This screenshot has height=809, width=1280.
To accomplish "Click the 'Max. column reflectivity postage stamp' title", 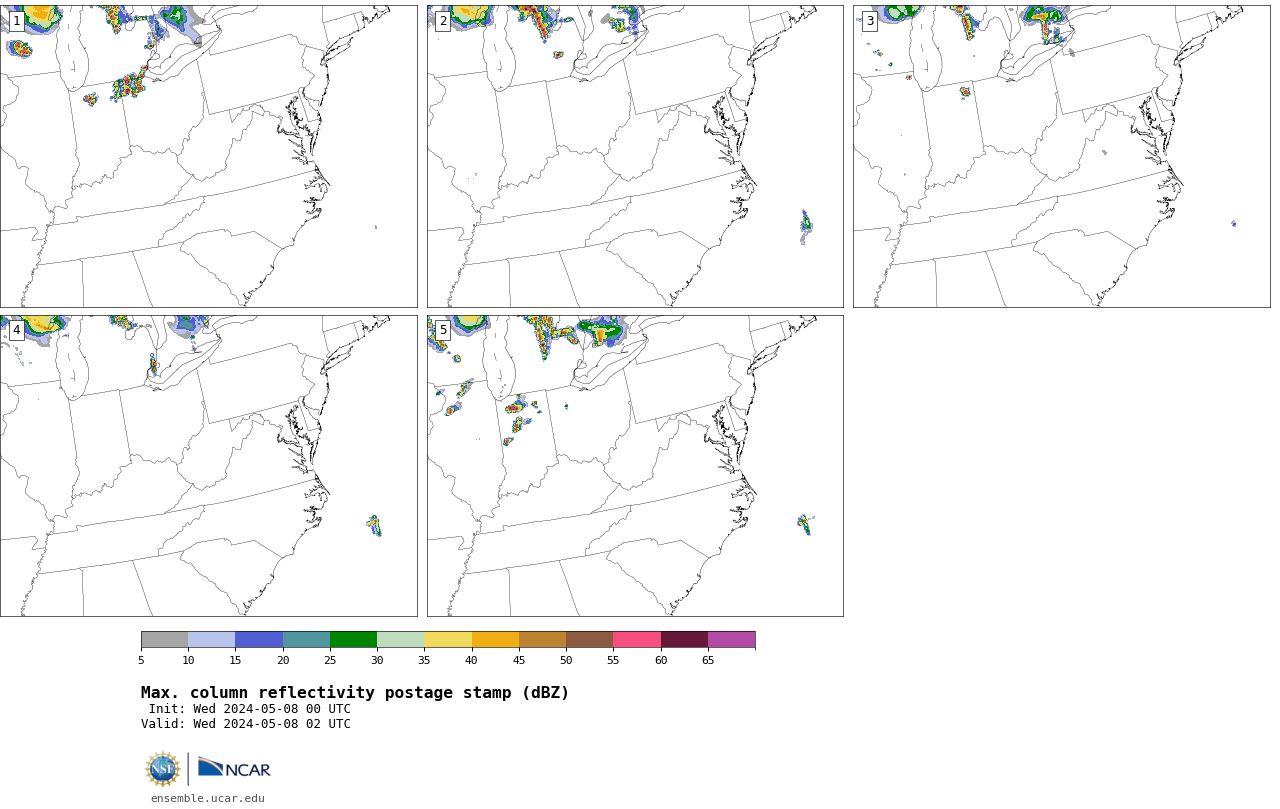I will point(355,693).
